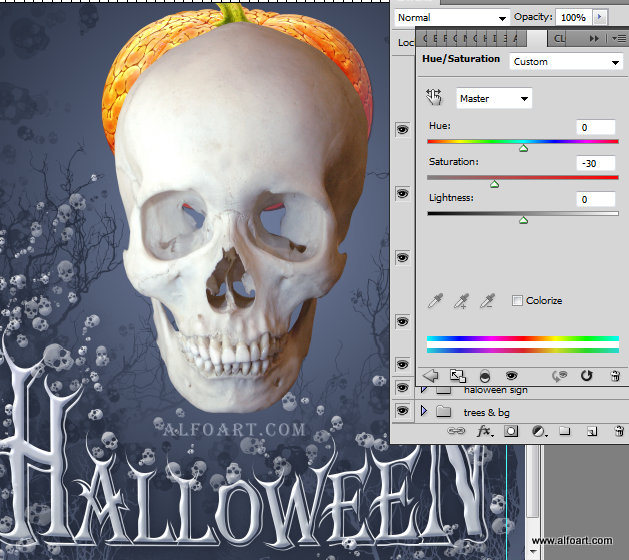The image size is (629, 560).
Task: Select the on-image adjustment hand tool
Action: [434, 97]
